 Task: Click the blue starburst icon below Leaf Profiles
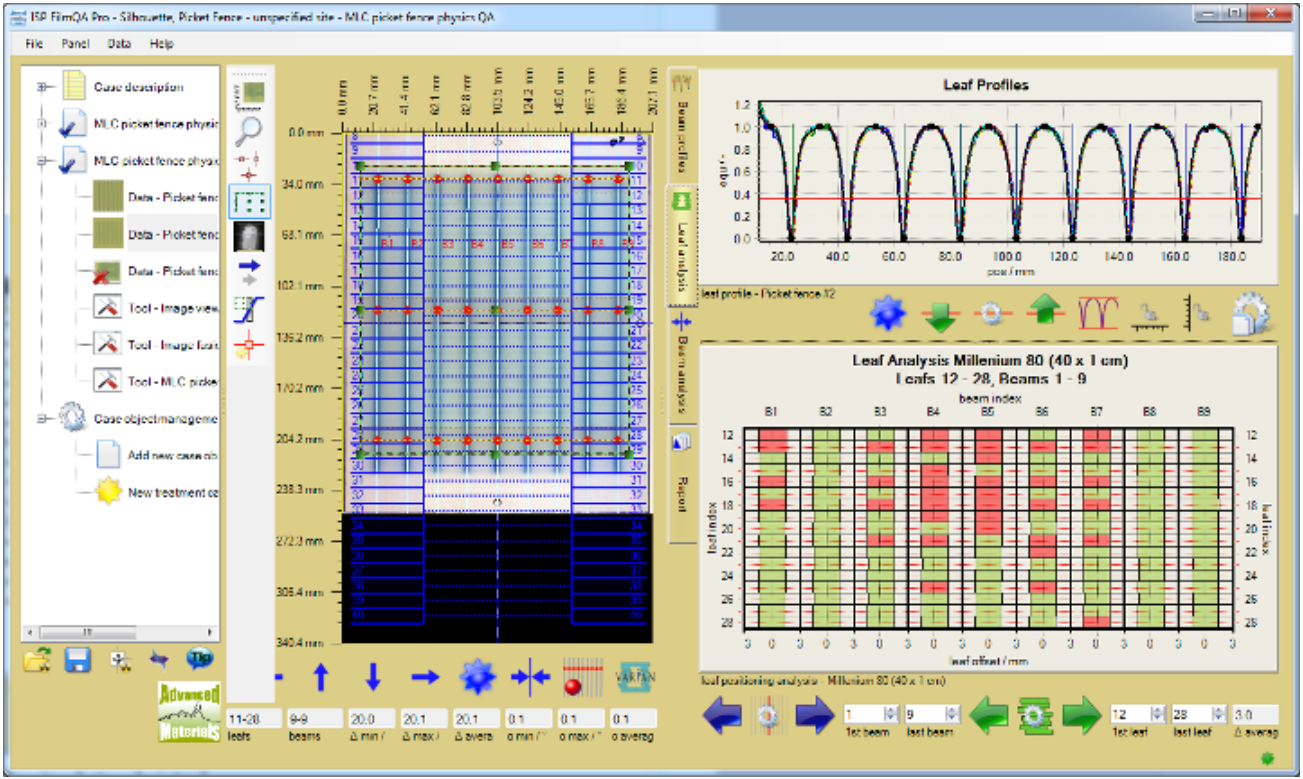[x=888, y=314]
